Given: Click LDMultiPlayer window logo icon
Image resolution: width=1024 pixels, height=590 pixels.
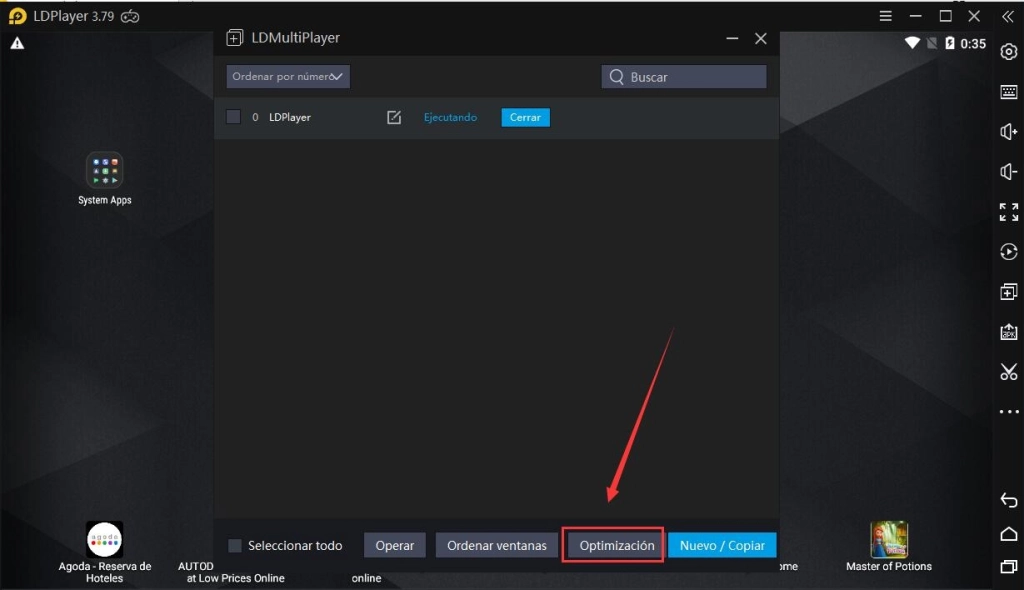Looking at the screenshot, I should coord(234,38).
